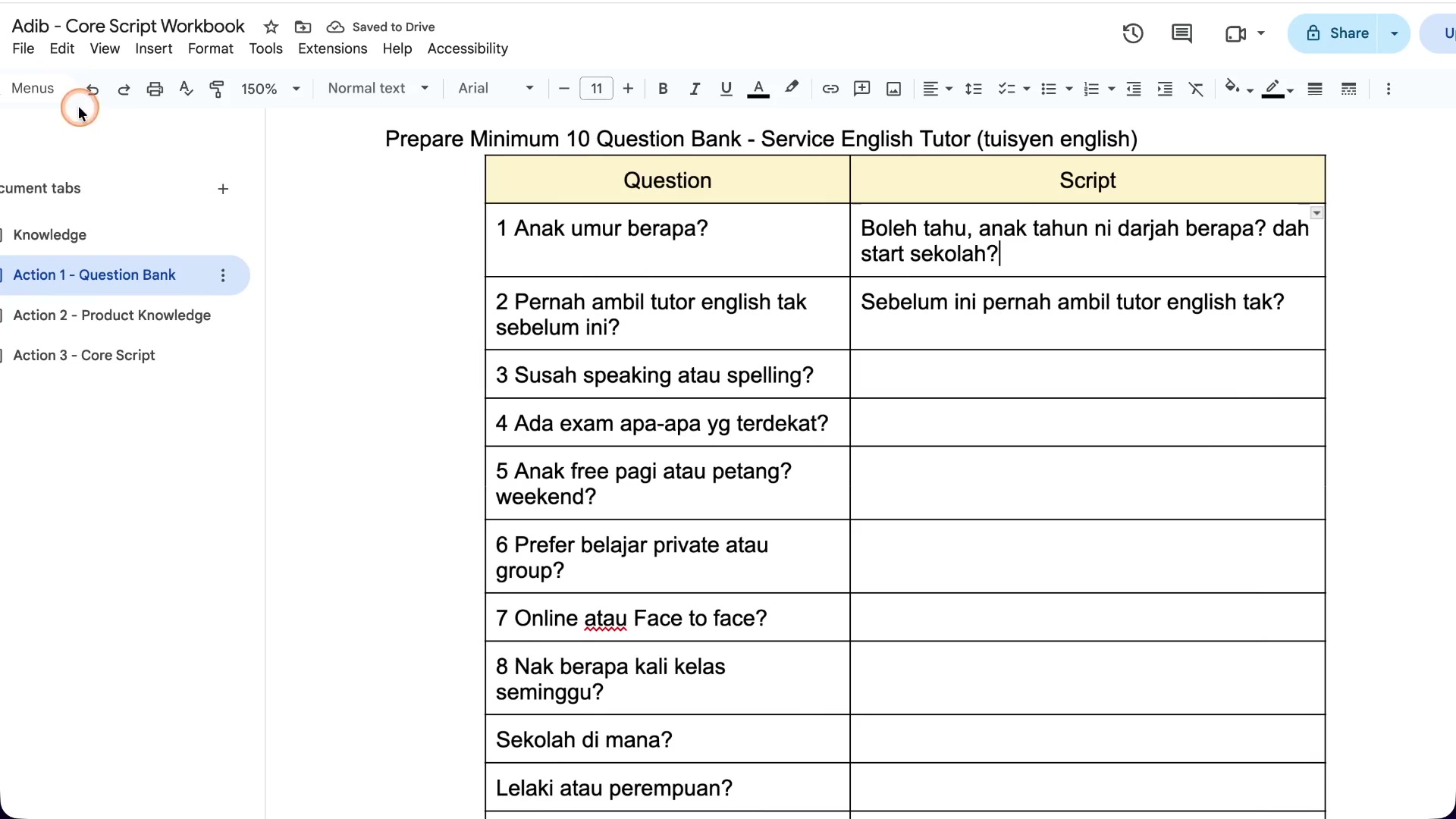Open the Normal text style dropdown

pos(378,89)
